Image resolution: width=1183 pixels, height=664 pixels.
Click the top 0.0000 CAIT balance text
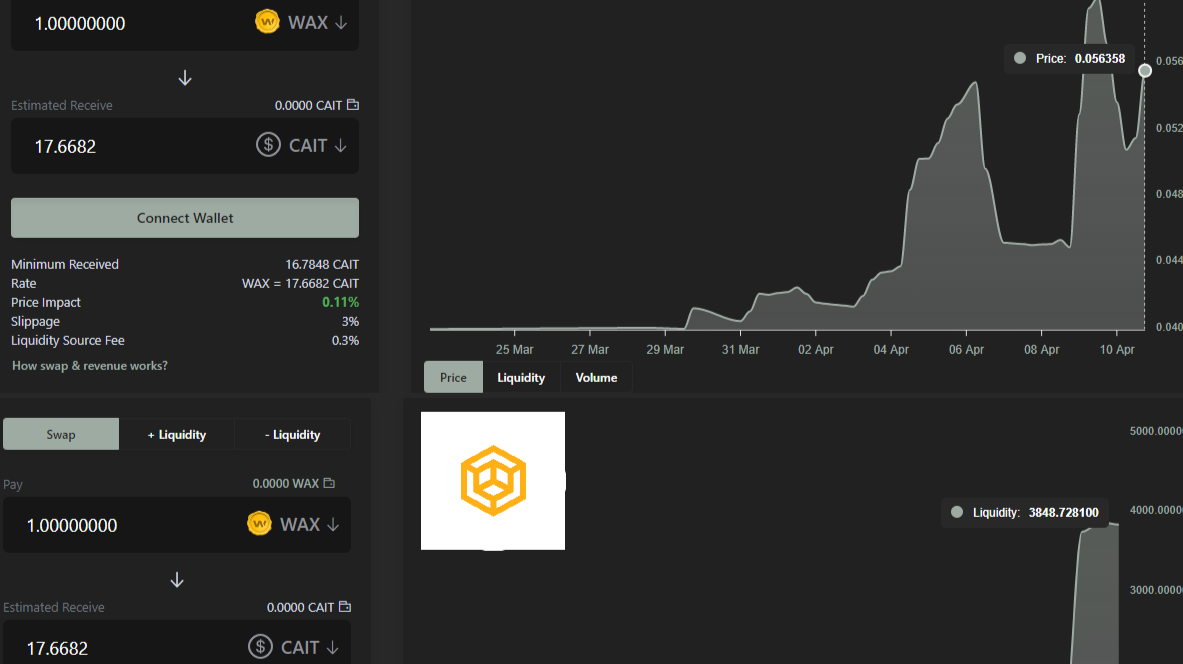point(309,106)
